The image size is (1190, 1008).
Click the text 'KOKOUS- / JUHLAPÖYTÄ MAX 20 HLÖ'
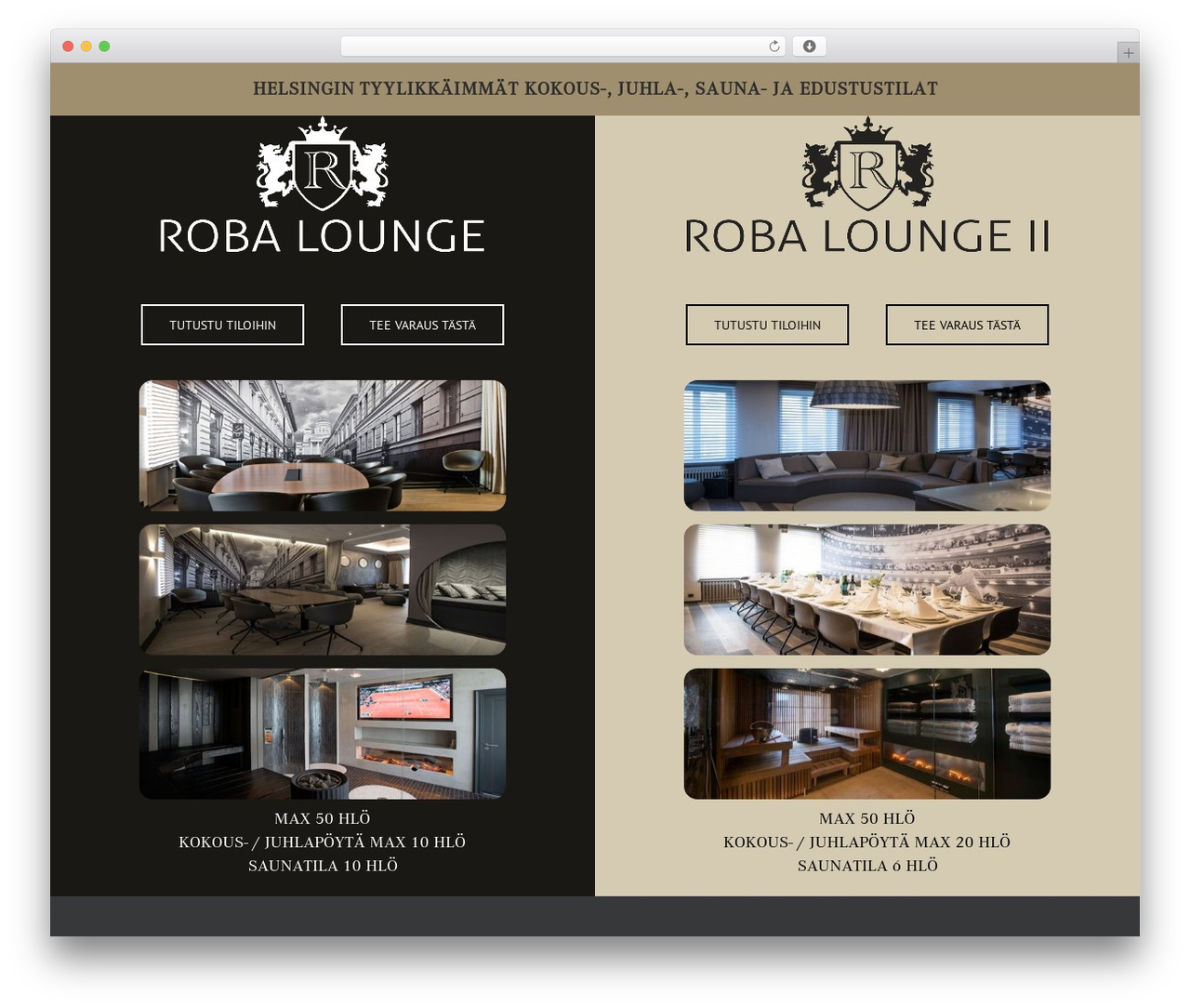click(867, 842)
